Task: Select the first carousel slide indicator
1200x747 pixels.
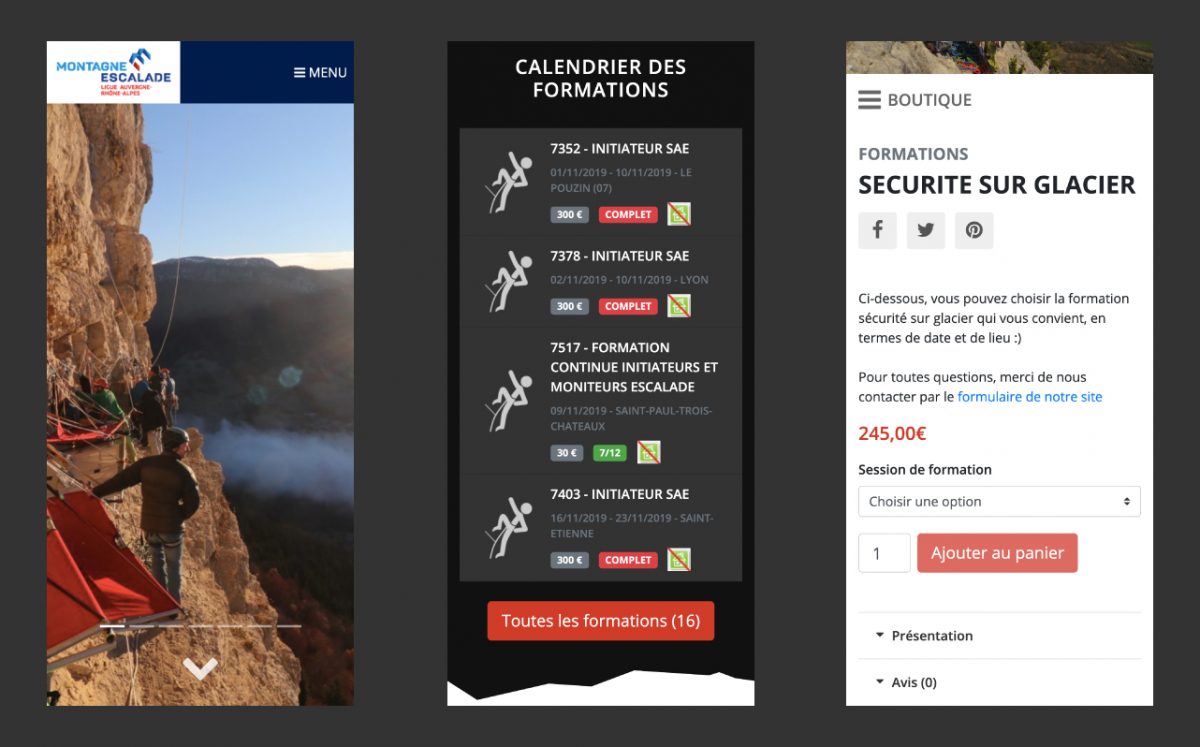Action: point(112,626)
